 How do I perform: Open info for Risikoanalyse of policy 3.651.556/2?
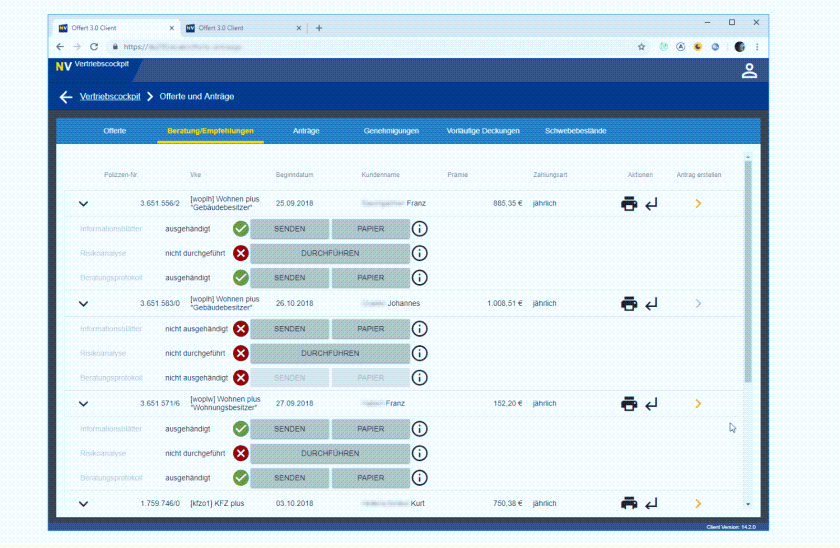point(419,253)
